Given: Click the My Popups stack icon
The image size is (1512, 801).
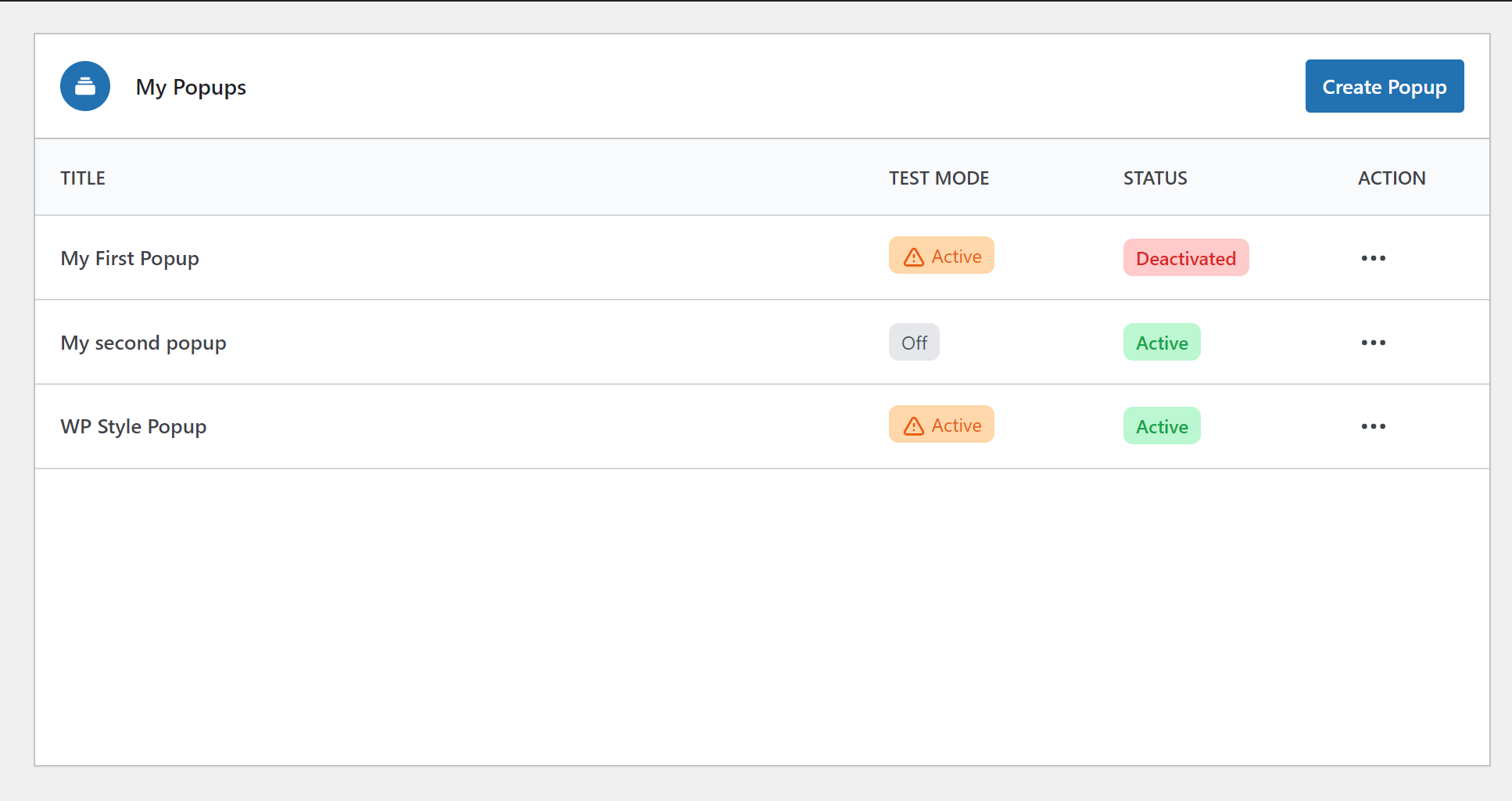Looking at the screenshot, I should (x=85, y=86).
